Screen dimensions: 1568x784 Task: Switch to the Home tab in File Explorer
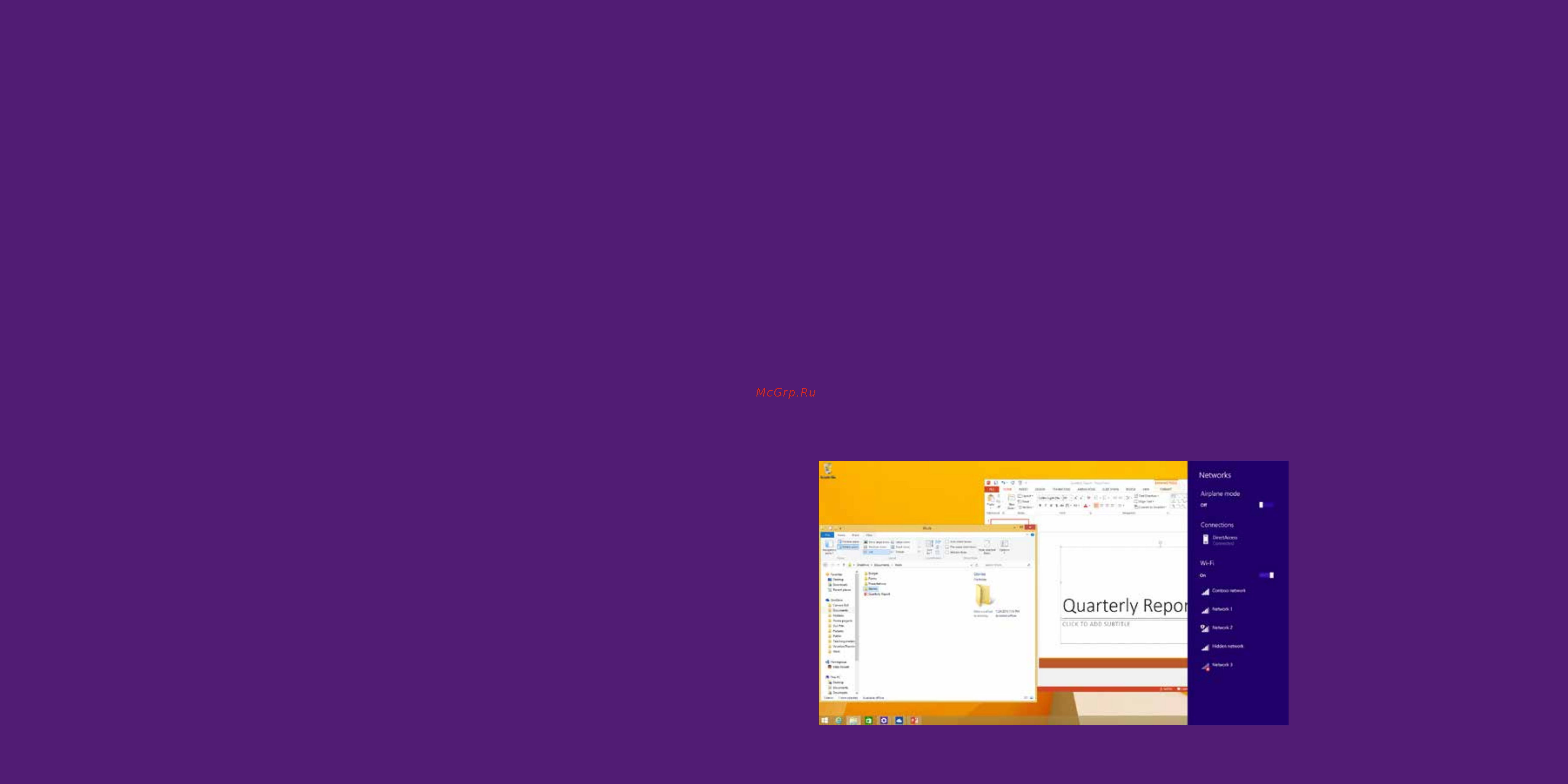point(841,535)
